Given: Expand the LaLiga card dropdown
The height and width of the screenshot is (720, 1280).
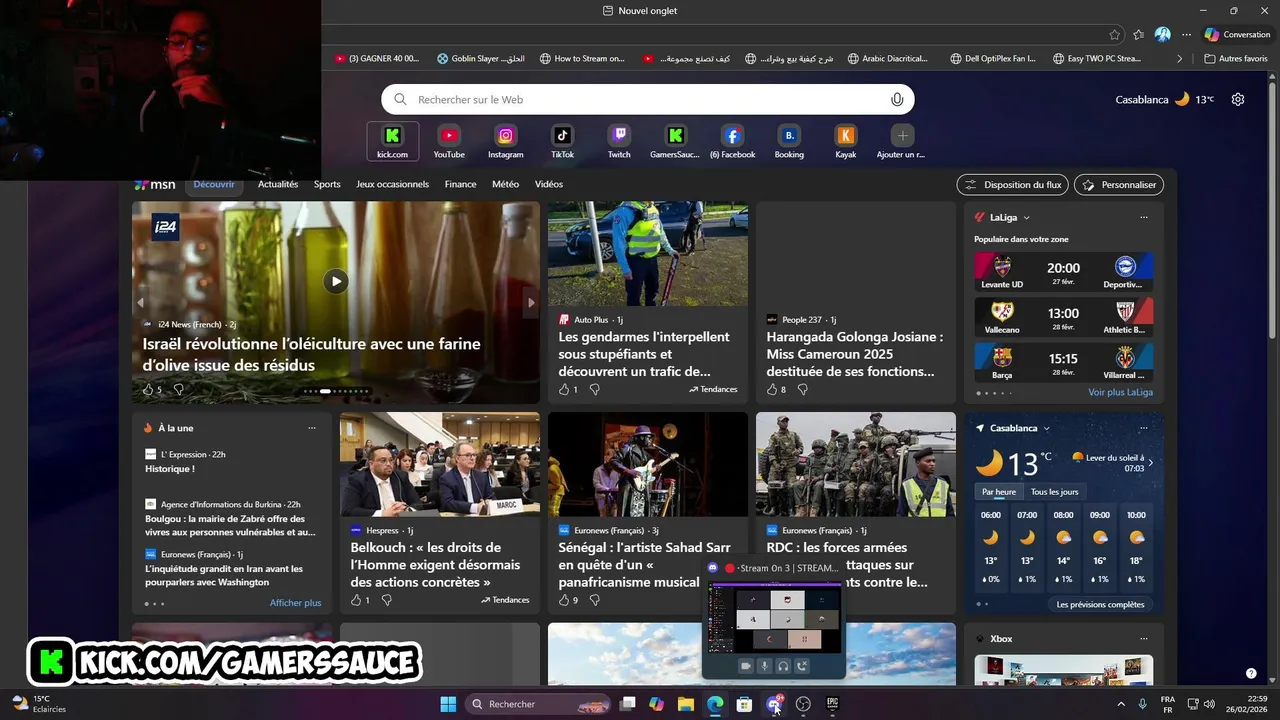Looking at the screenshot, I should (1026, 217).
